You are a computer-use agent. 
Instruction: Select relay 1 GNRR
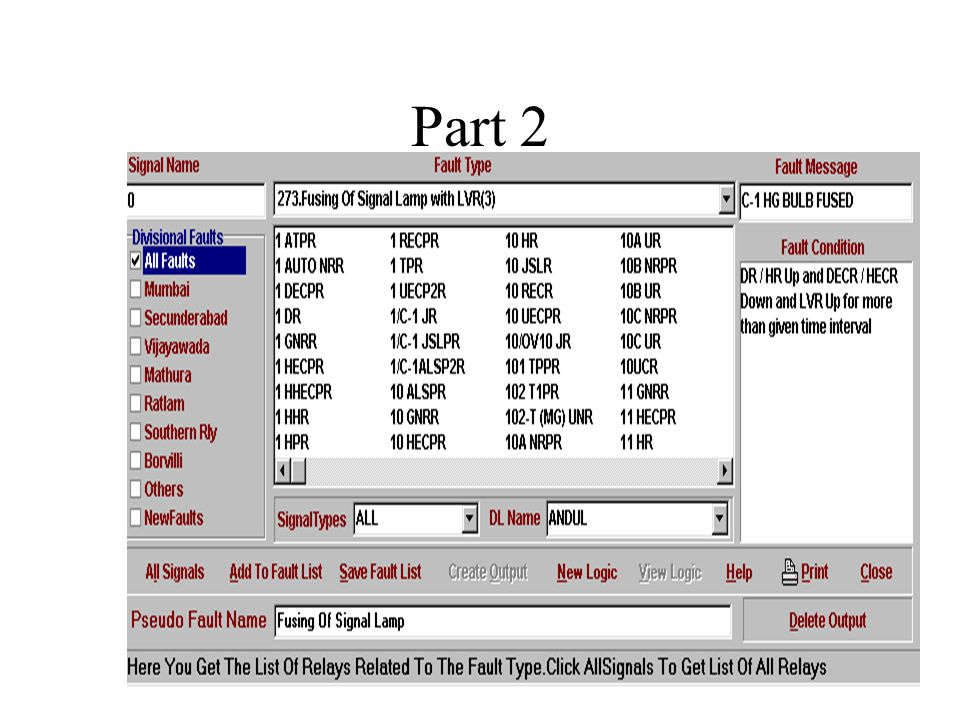tap(296, 342)
